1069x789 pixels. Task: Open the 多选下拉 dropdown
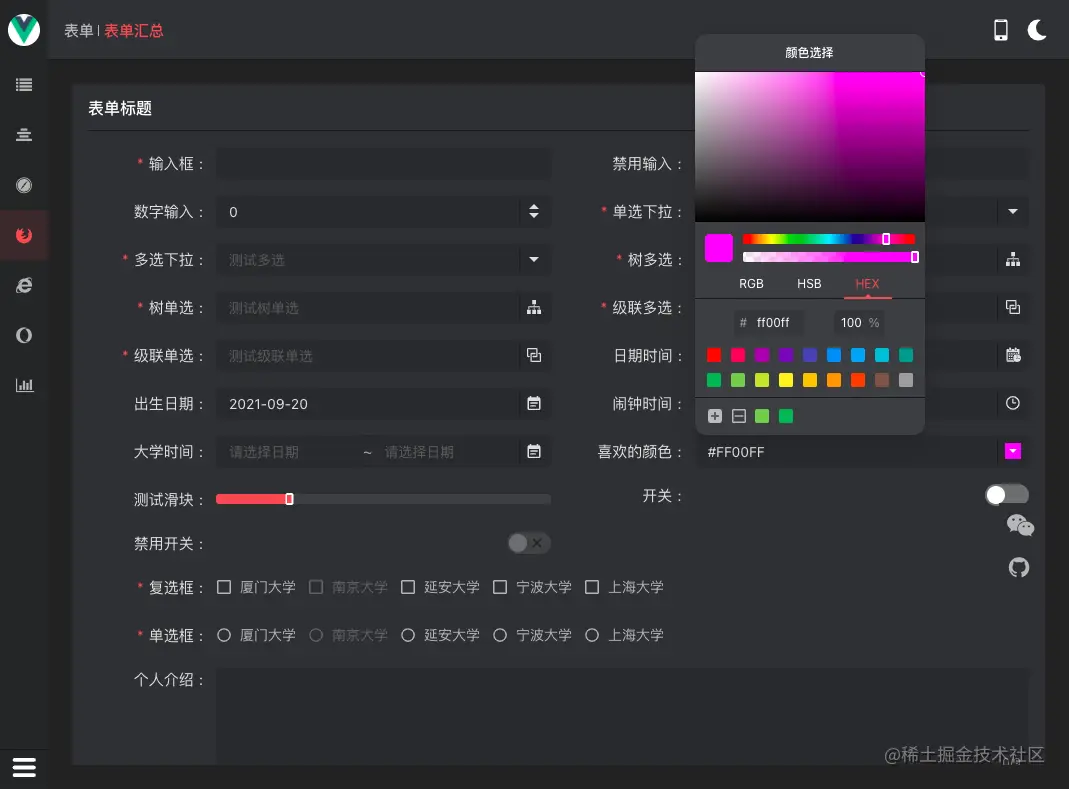coord(533,259)
